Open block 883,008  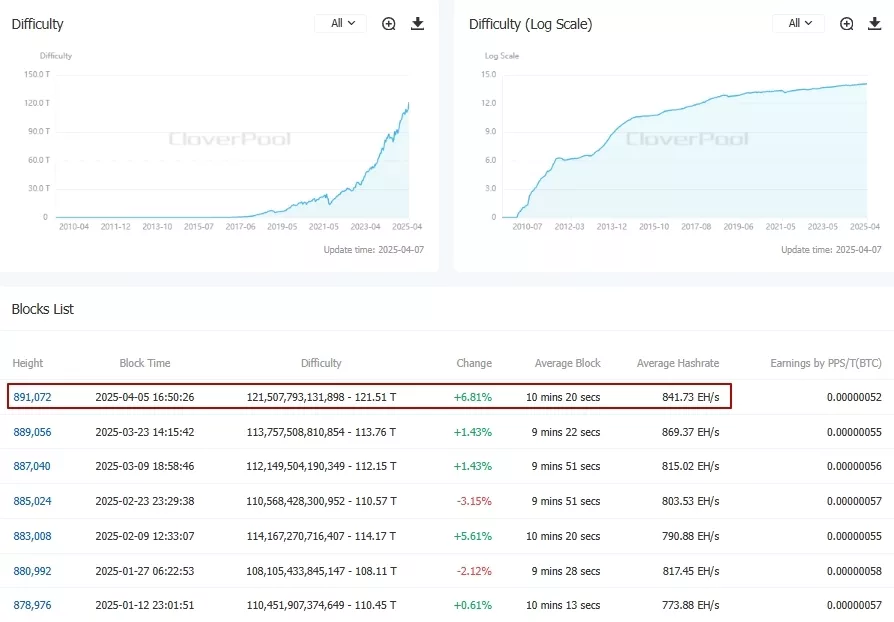32,535
